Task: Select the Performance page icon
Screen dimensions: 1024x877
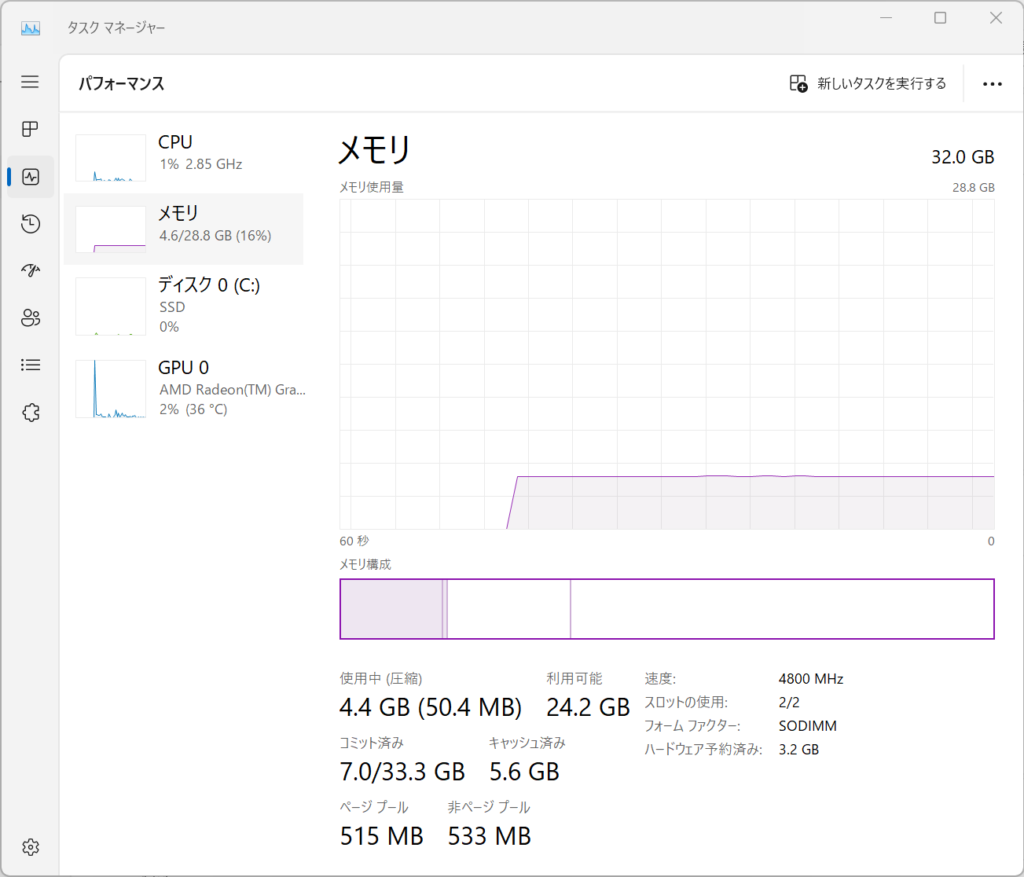Action: click(x=31, y=176)
